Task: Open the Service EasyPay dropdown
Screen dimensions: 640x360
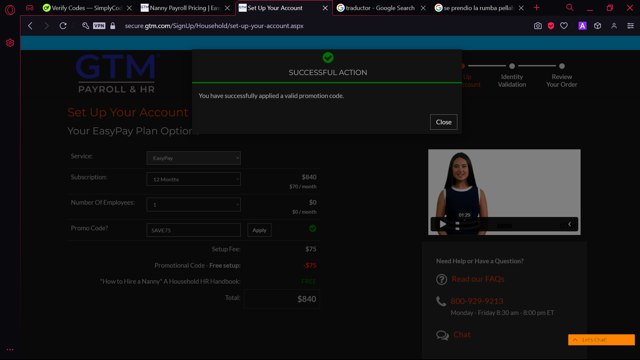Action: (193, 158)
